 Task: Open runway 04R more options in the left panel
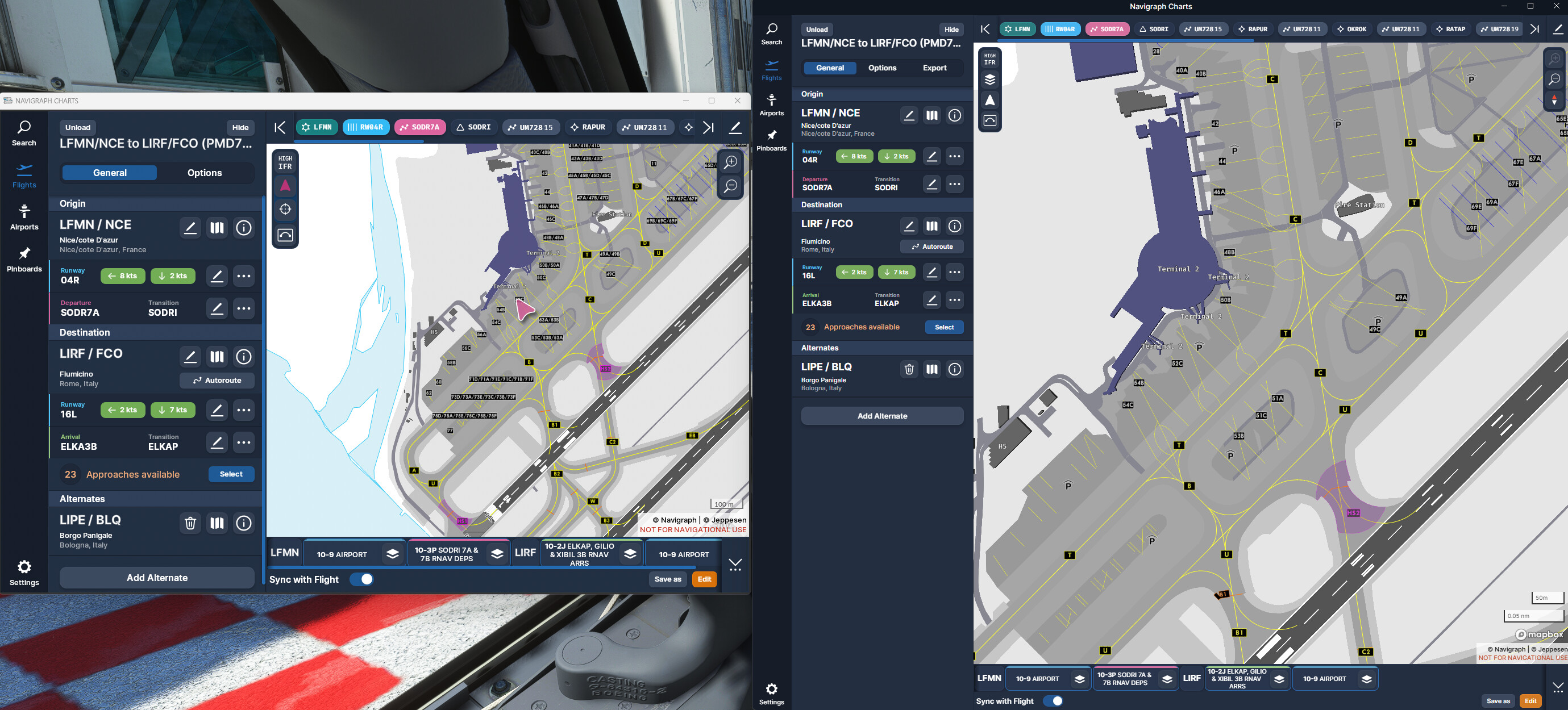point(243,276)
